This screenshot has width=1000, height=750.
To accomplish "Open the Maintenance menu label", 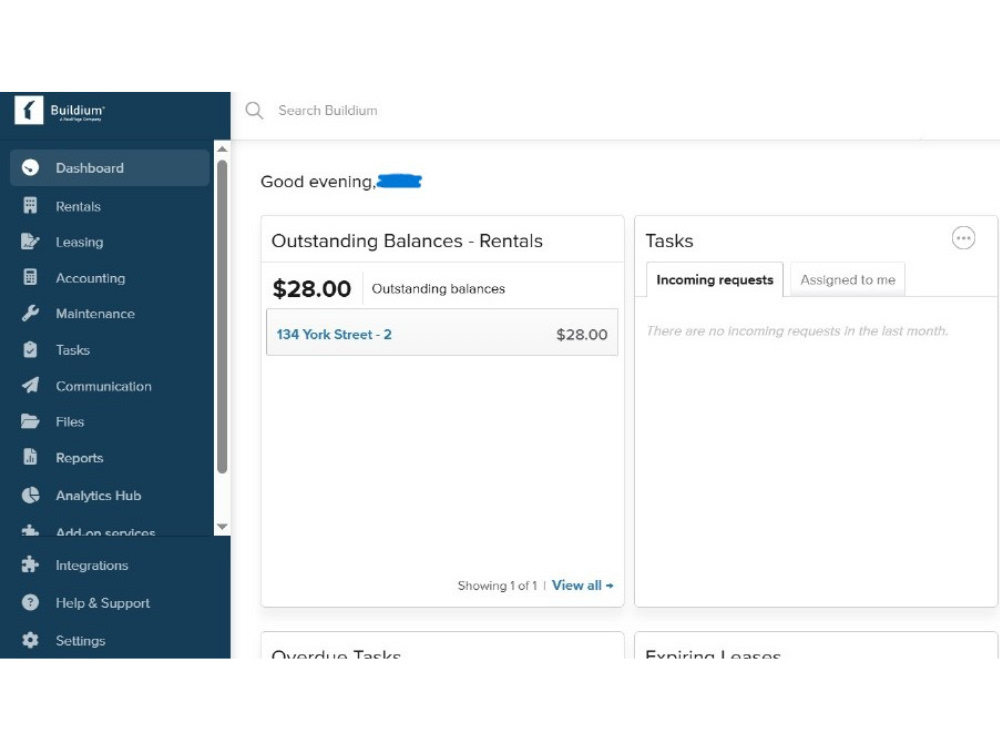I will (95, 314).
